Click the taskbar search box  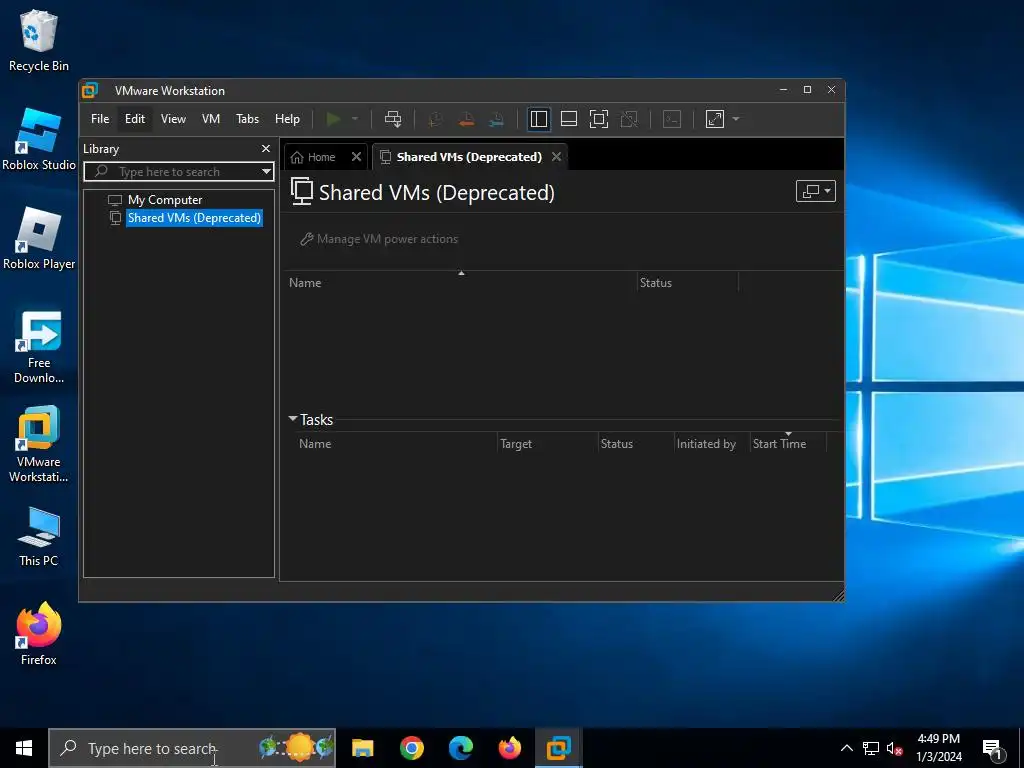[192, 748]
